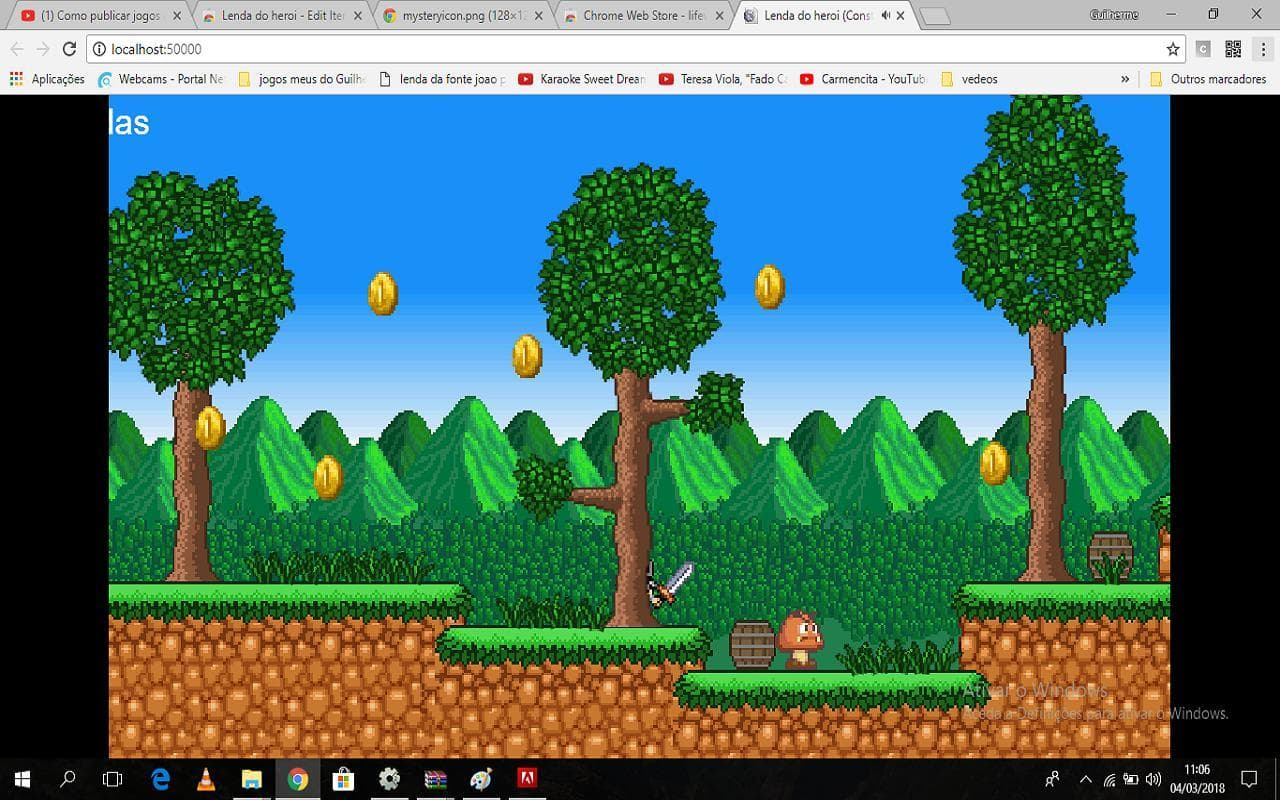Image resolution: width=1280 pixels, height=800 pixels.
Task: Mute audio on the Lenda do heroi tab
Action: [x=884, y=16]
